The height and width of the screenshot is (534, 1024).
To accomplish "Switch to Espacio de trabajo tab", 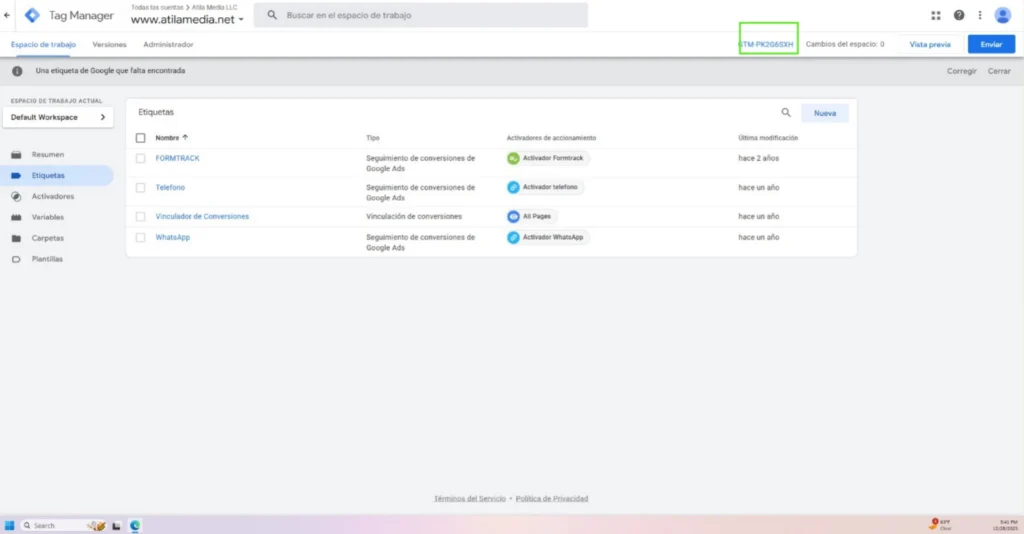I will pyautogui.click(x=43, y=44).
